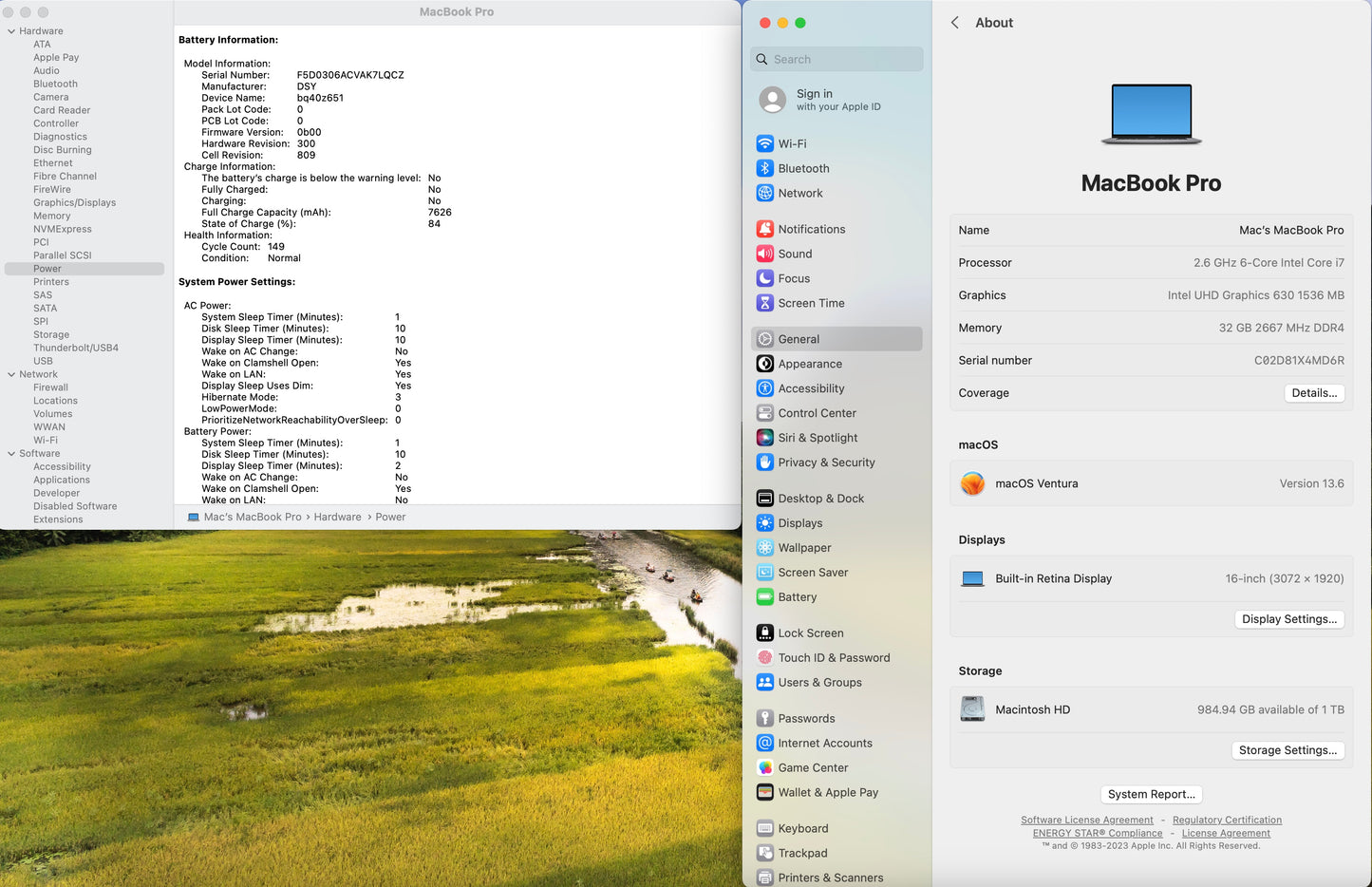The width and height of the screenshot is (1372, 887).
Task: Open the Regulatory Certification link
Action: tap(1227, 821)
